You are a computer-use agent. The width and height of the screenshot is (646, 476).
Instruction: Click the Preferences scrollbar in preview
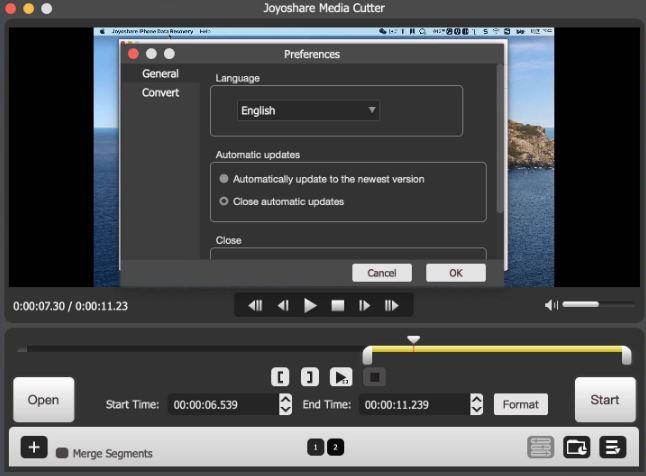point(500,138)
